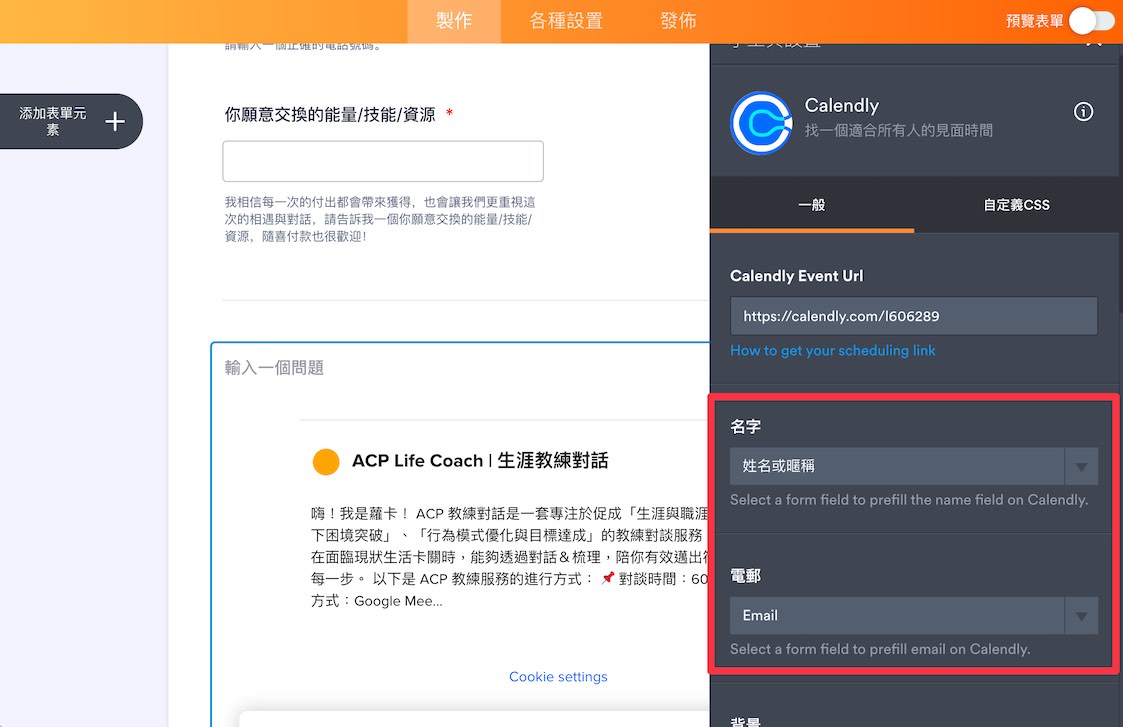The width and height of the screenshot is (1123, 727).
Task: Click the 輸入一個問題 question title field
Action: 274,367
